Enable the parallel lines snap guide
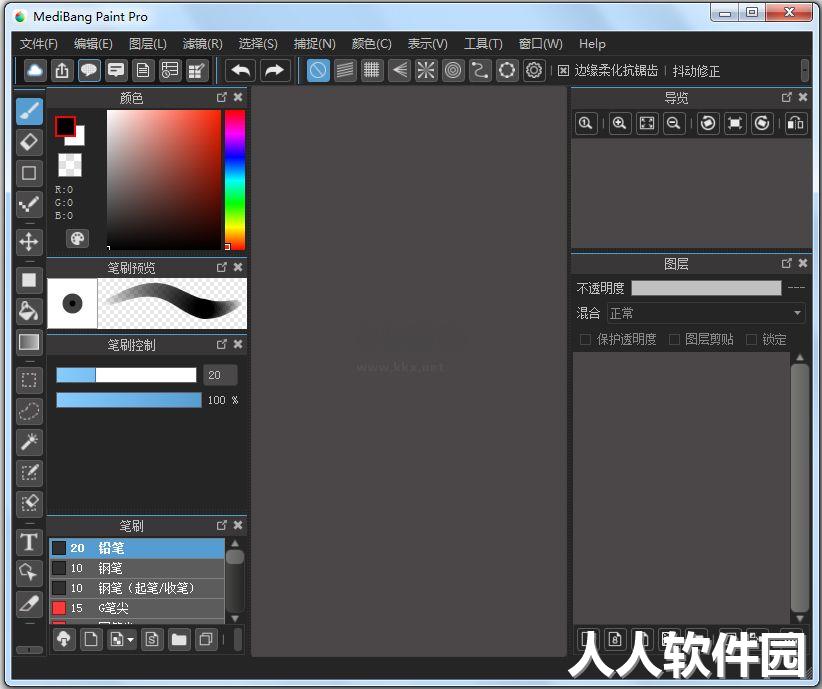 pyautogui.click(x=345, y=70)
